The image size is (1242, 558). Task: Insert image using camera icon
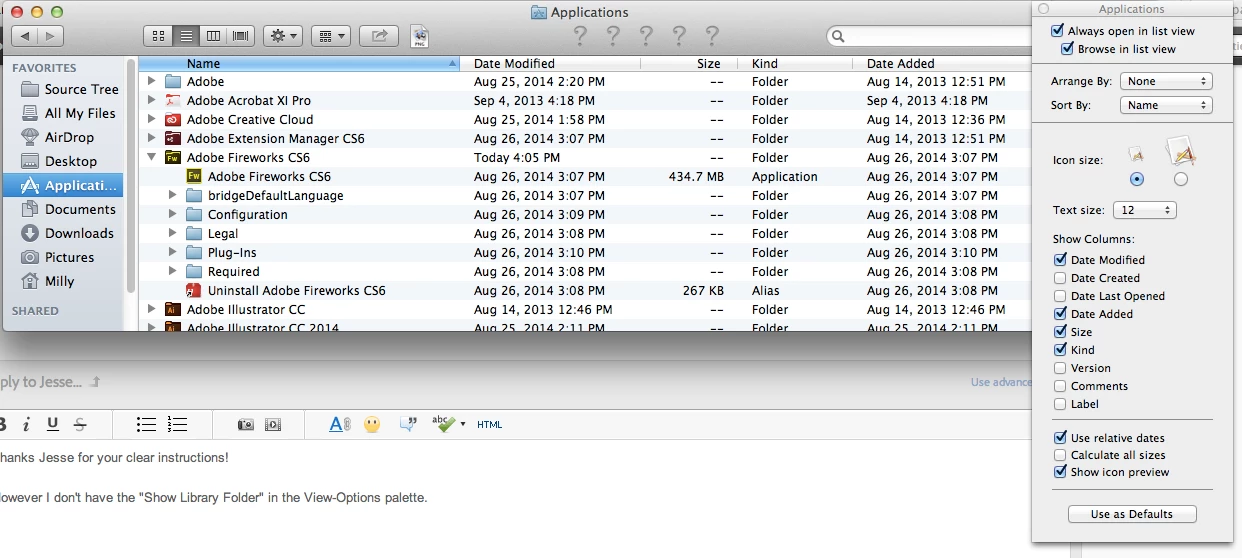[x=246, y=424]
